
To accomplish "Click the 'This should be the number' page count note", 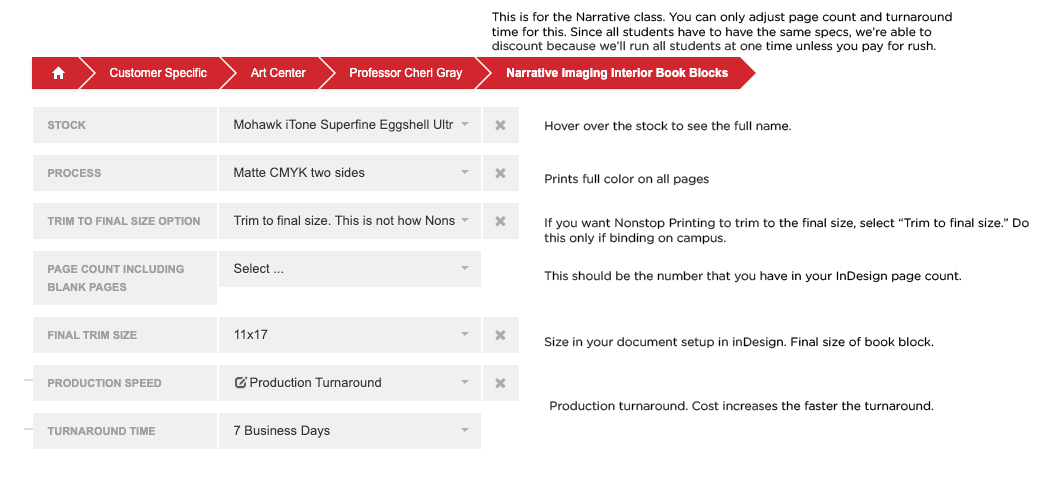I will point(753,276).
